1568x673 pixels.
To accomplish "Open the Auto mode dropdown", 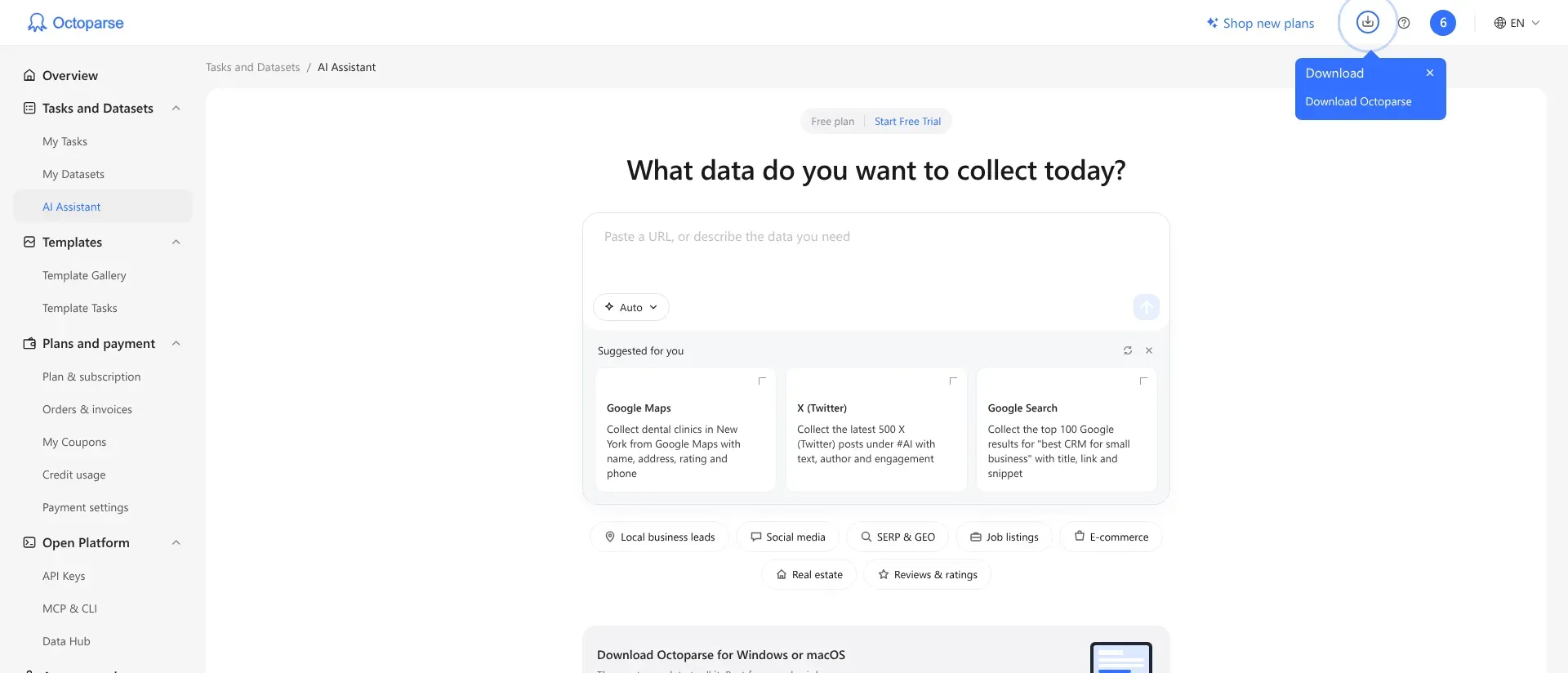I will (631, 307).
